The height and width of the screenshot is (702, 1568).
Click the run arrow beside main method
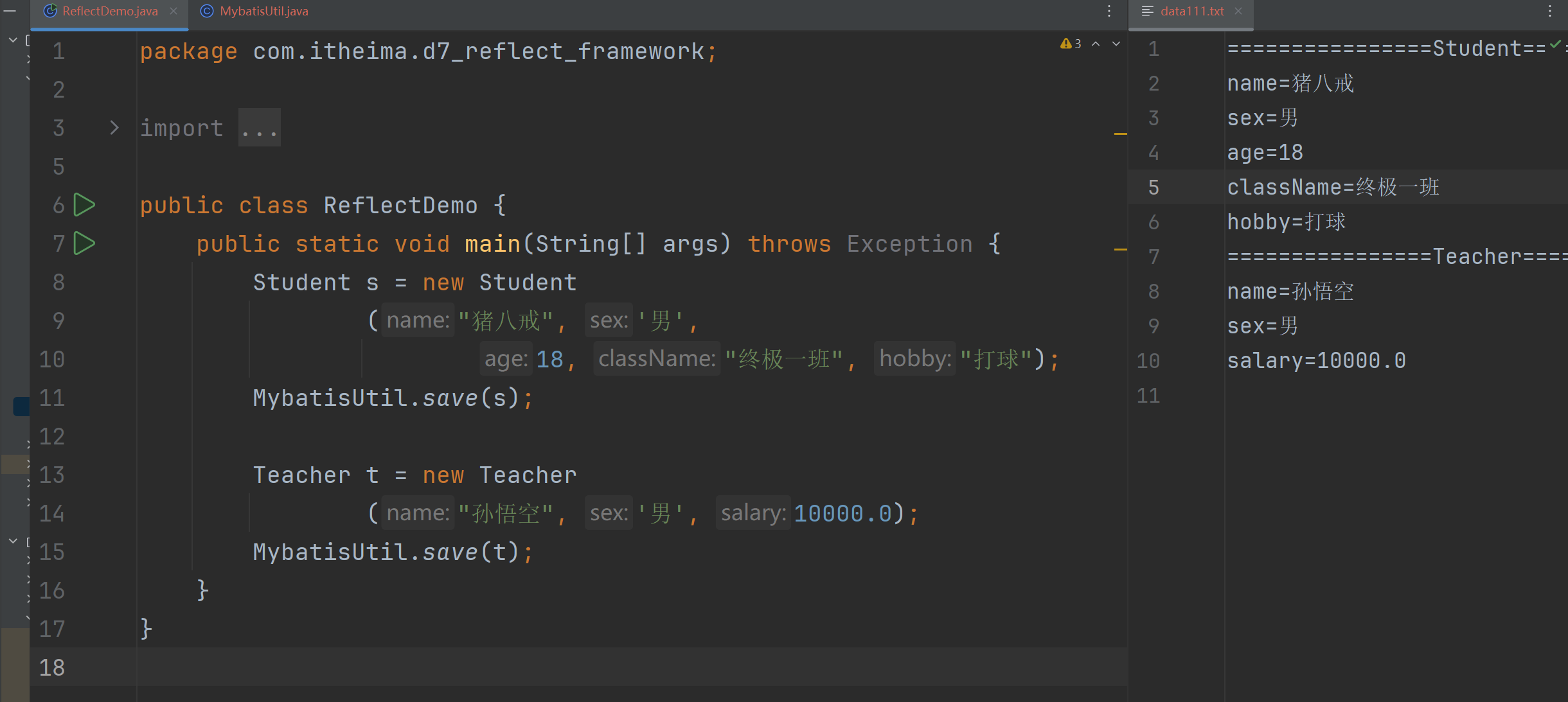point(84,243)
